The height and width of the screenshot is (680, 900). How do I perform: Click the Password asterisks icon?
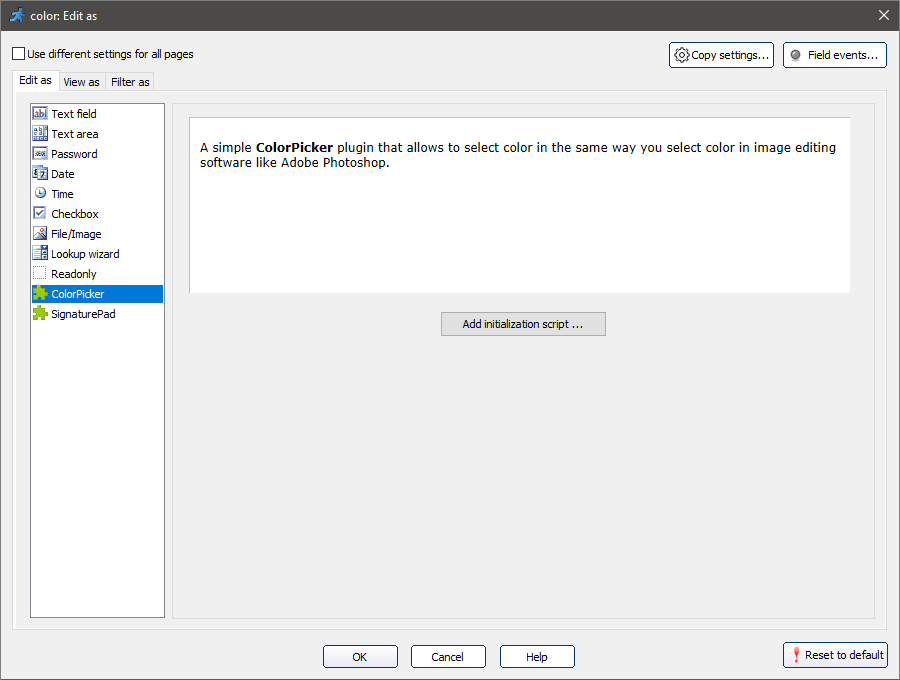(39, 153)
